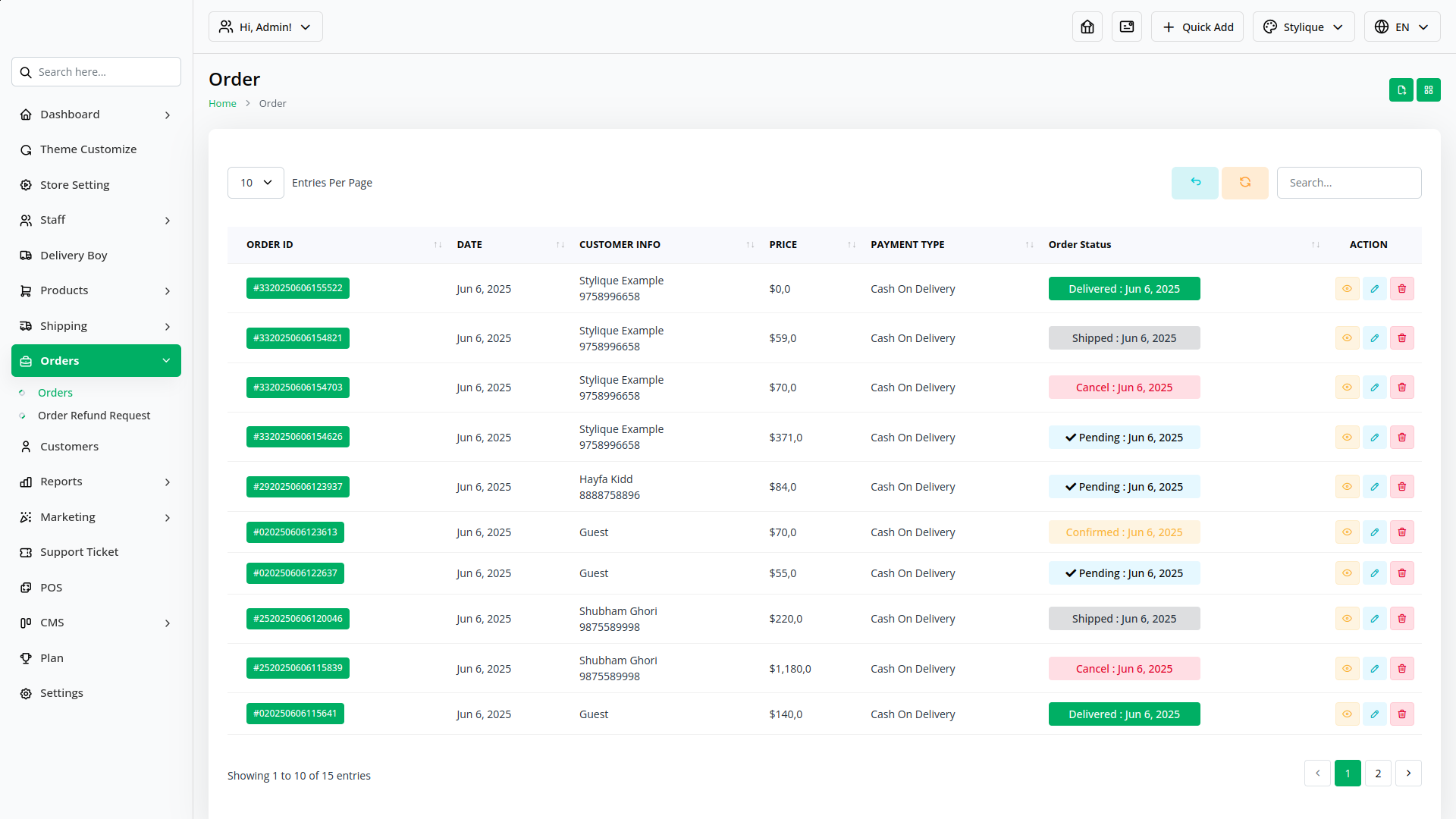Open Order Refund Request submenu item
1456x819 pixels.
click(94, 416)
